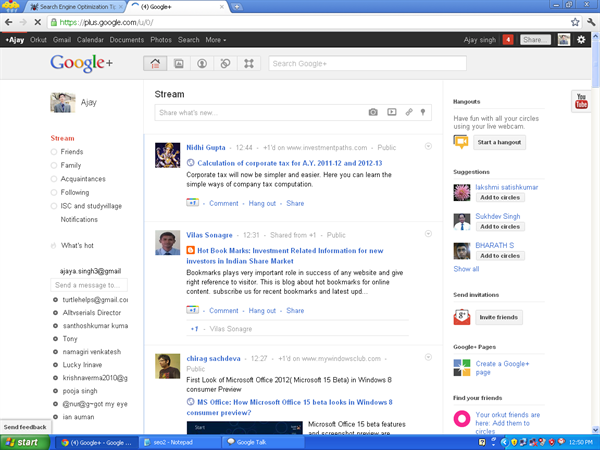Open the settings gear icon
Viewport: 600px width, 450px height.
tap(581, 39)
